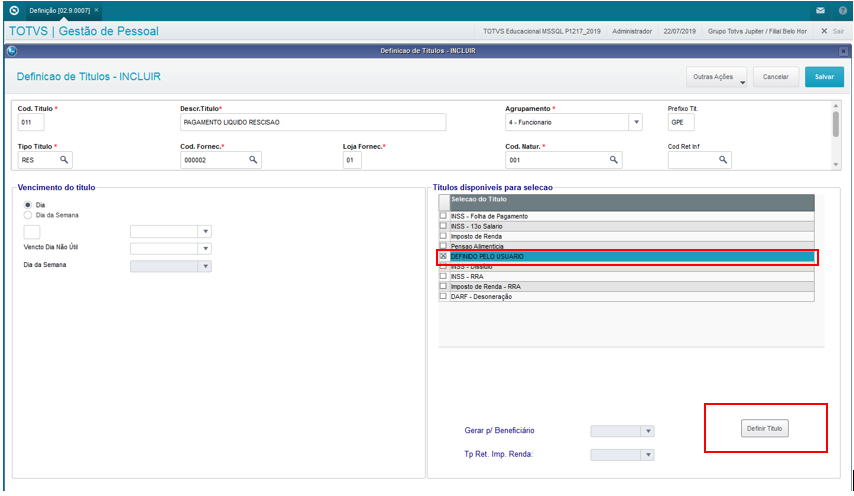Focus the Descr.Titulo field

[x=313, y=122]
